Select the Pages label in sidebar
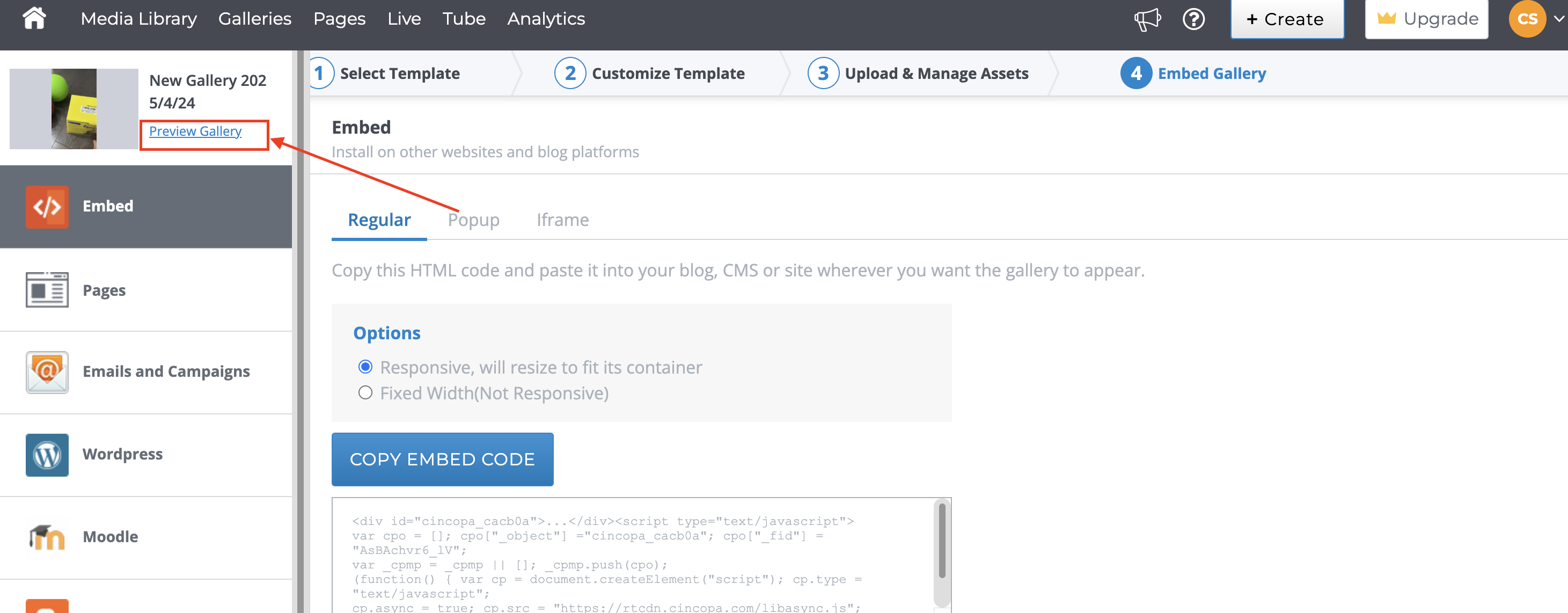 [104, 290]
